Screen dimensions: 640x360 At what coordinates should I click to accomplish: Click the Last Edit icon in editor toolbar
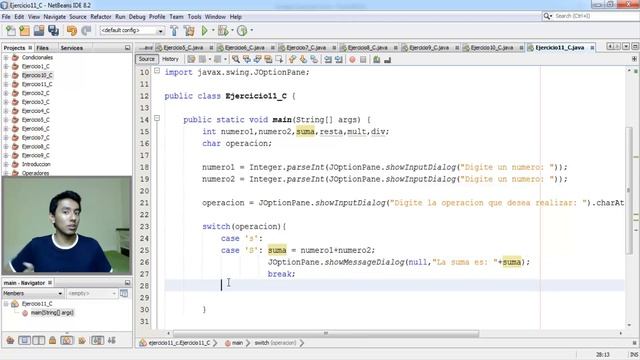[191, 60]
